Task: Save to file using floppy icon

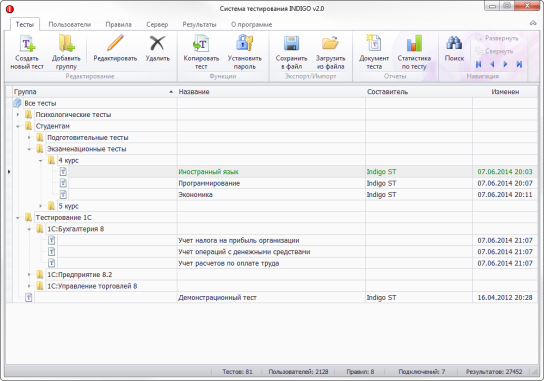Action: tap(291, 44)
